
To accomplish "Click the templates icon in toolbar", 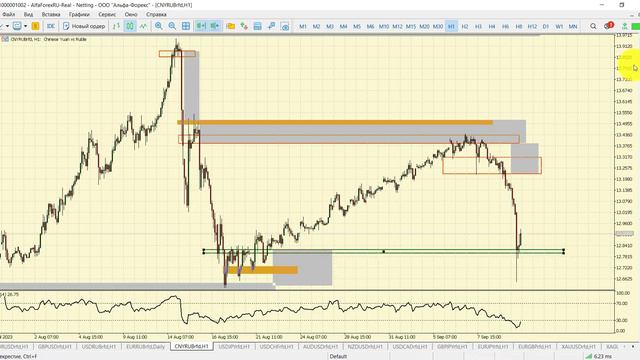I will pos(258,26).
